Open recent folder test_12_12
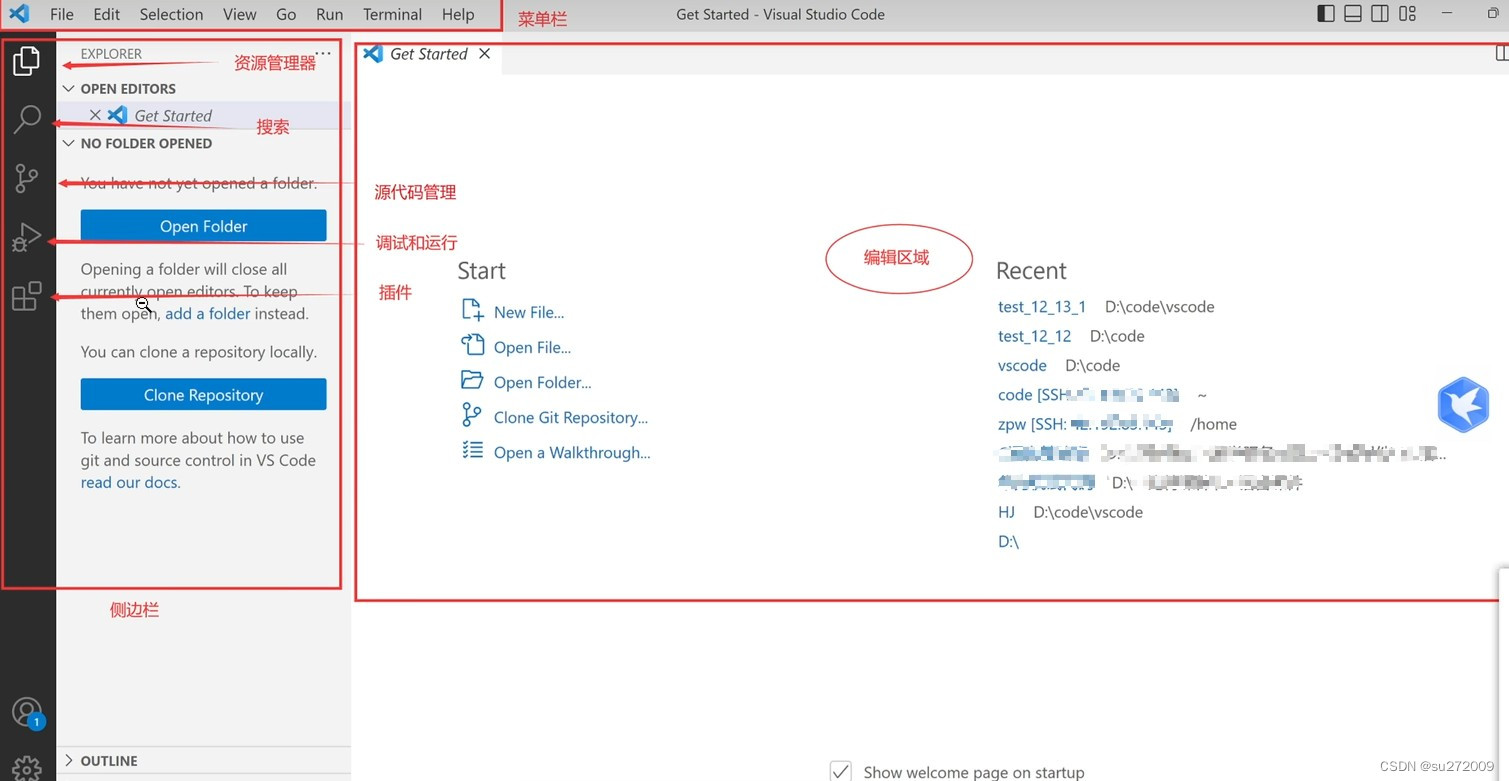 [1035, 336]
